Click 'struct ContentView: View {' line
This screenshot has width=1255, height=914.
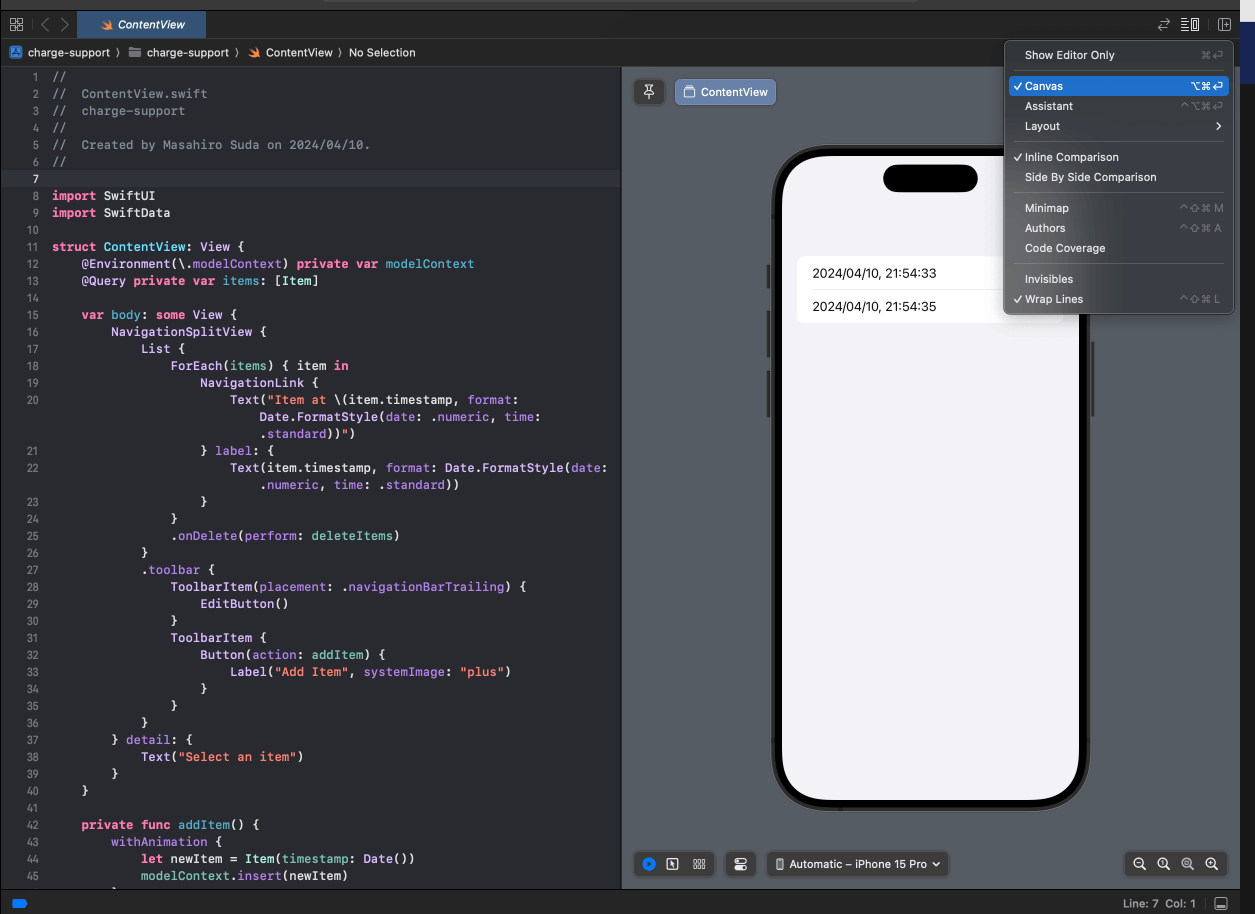(x=148, y=247)
